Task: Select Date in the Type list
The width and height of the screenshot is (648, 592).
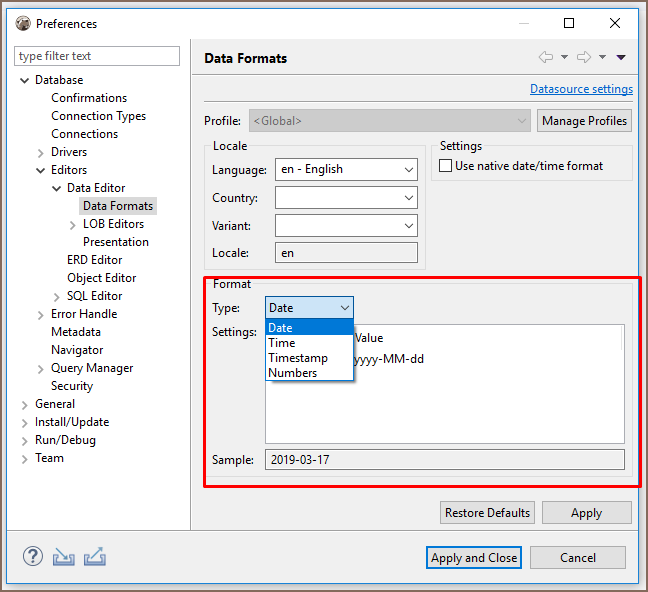Action: (x=309, y=327)
